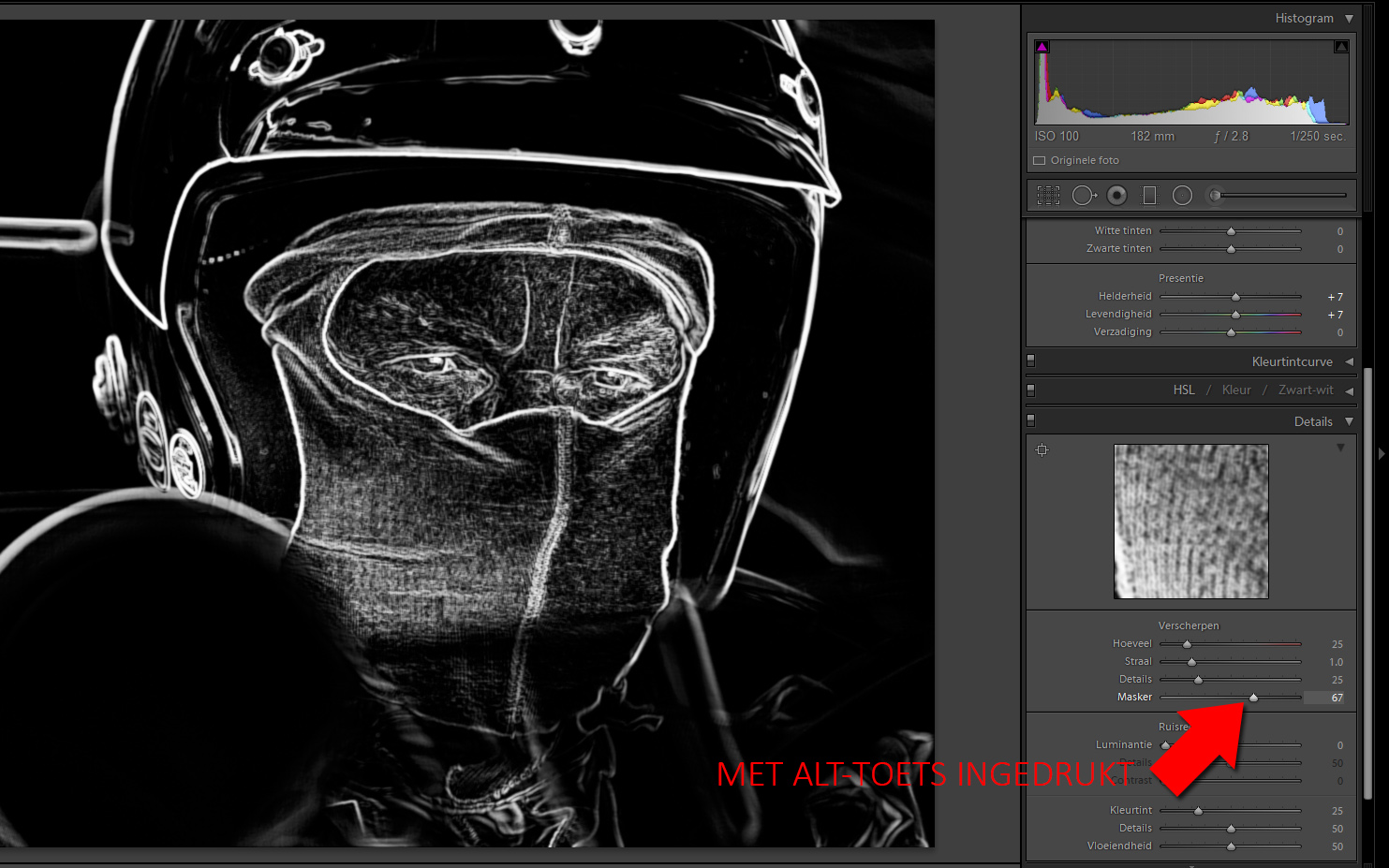This screenshot has height=868, width=1389.
Task: Switch to the Zwart-wit tab
Action: point(1306,390)
